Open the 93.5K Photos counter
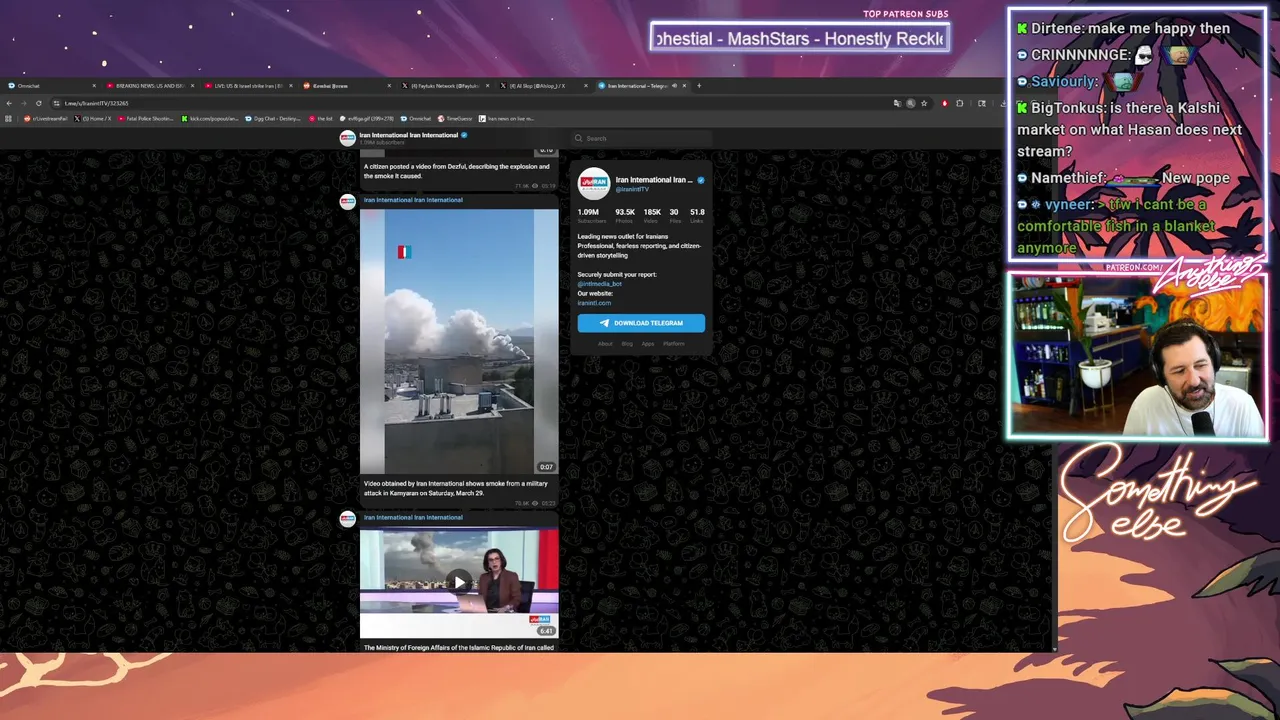 point(625,215)
